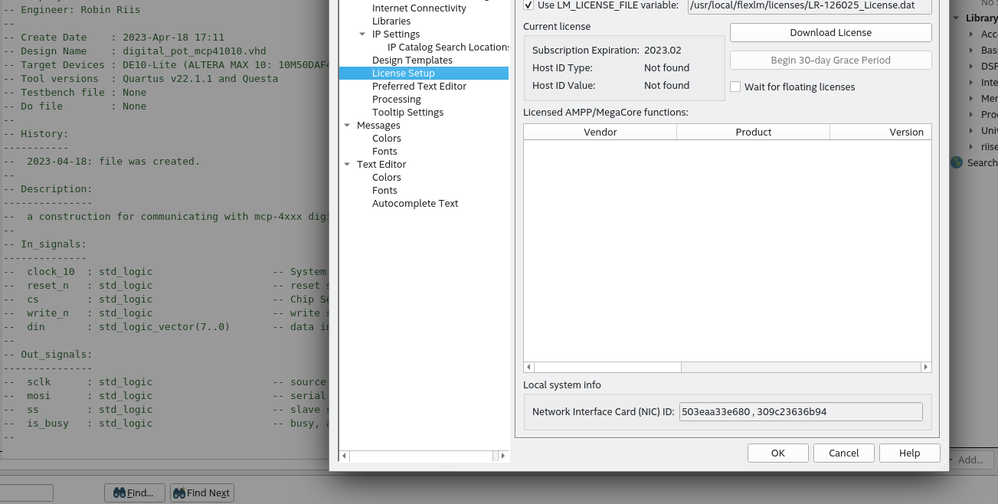Click disabled Begin 30-day Grace Period button
This screenshot has width=998, height=504.
[831, 60]
